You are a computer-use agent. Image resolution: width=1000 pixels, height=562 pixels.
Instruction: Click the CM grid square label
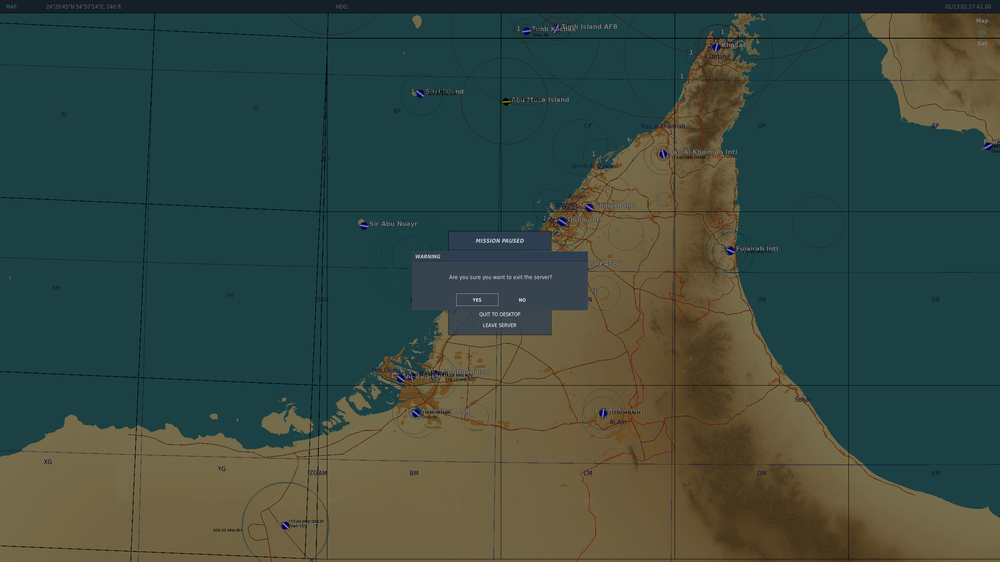click(x=588, y=473)
